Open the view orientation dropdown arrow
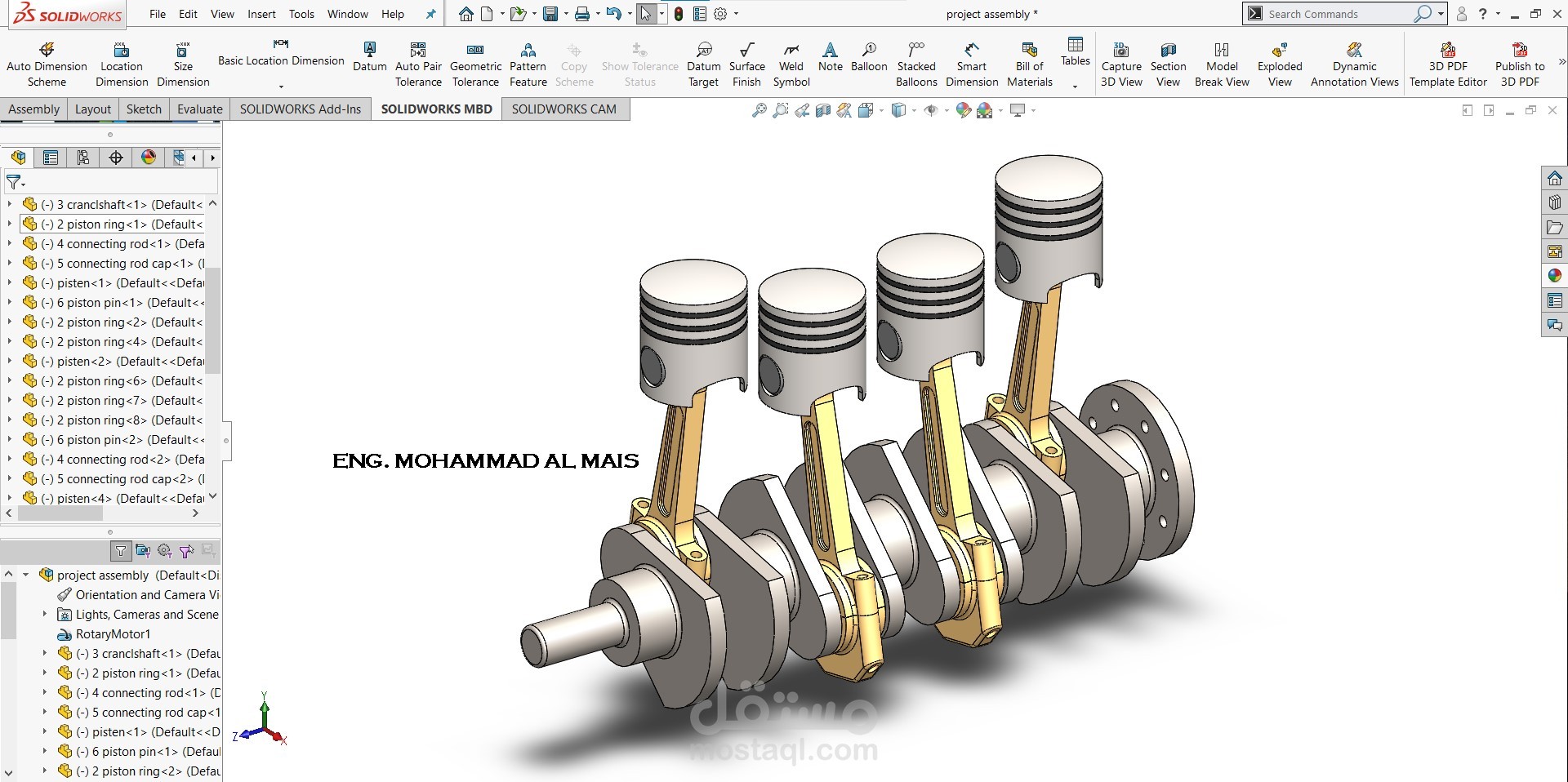1568x782 pixels. [915, 110]
